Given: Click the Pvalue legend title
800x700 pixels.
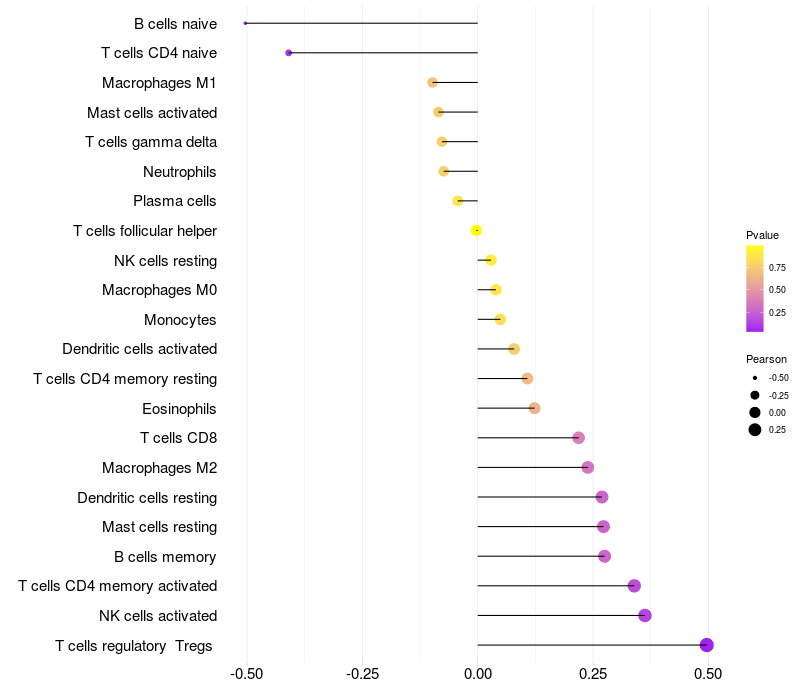Looking at the screenshot, I should tap(762, 235).
